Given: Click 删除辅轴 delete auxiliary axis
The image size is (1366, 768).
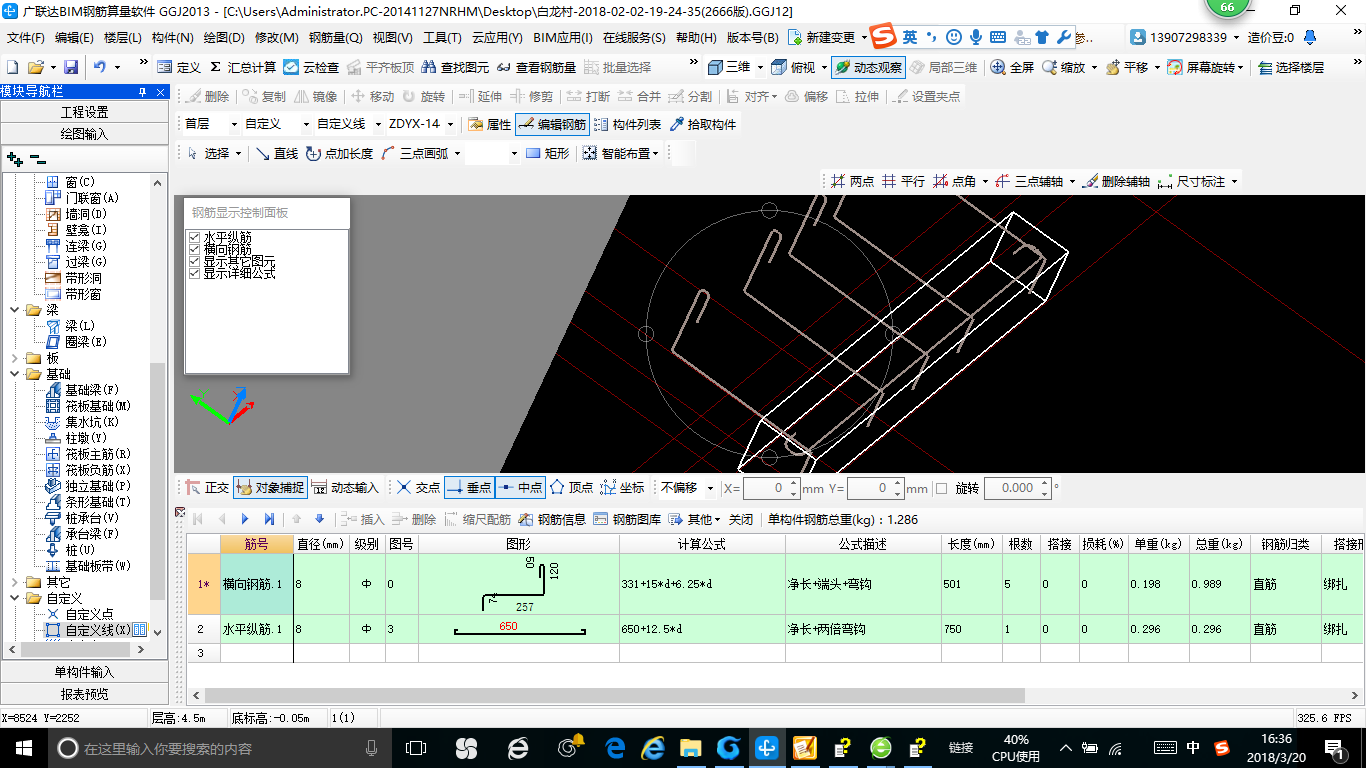Looking at the screenshot, I should coord(1116,181).
